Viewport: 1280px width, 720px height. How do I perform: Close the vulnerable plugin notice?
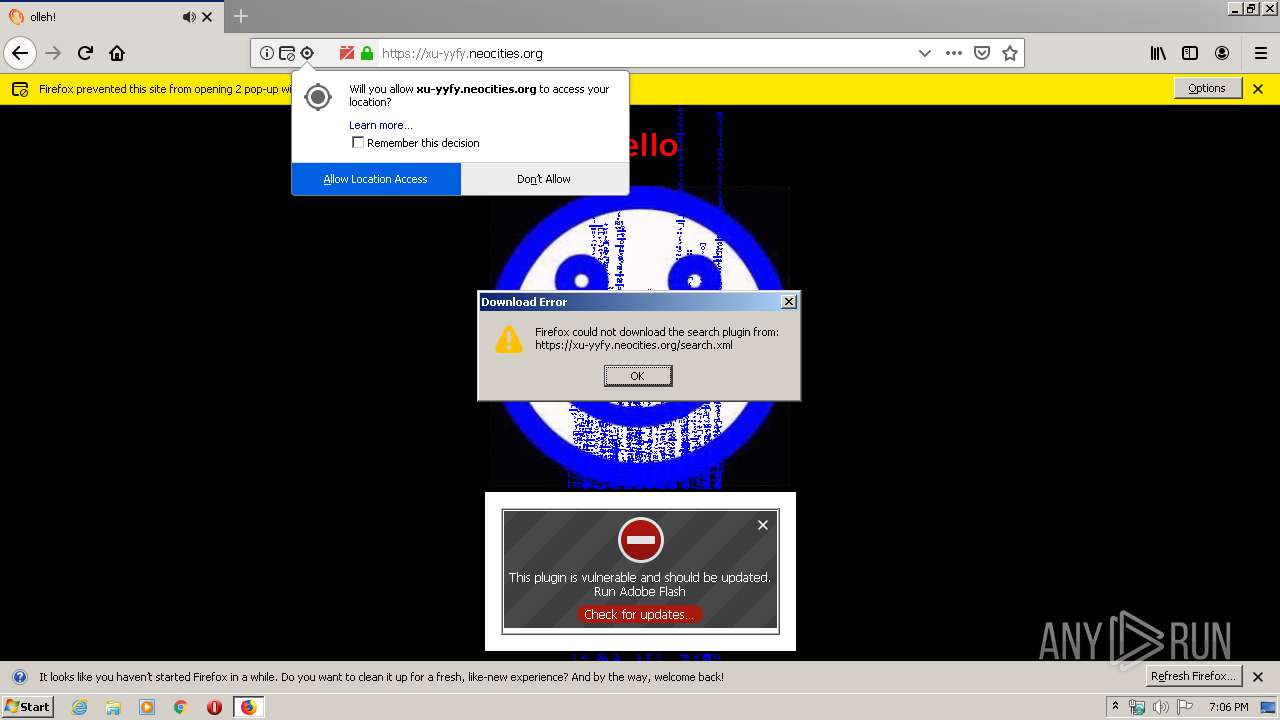point(763,525)
